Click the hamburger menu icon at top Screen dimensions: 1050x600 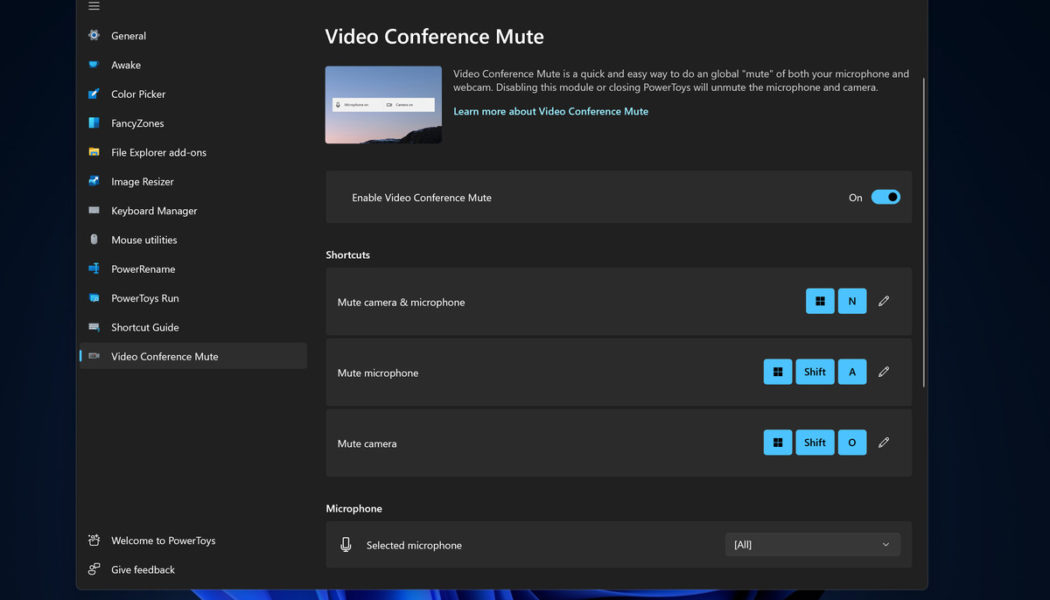[x=94, y=6]
